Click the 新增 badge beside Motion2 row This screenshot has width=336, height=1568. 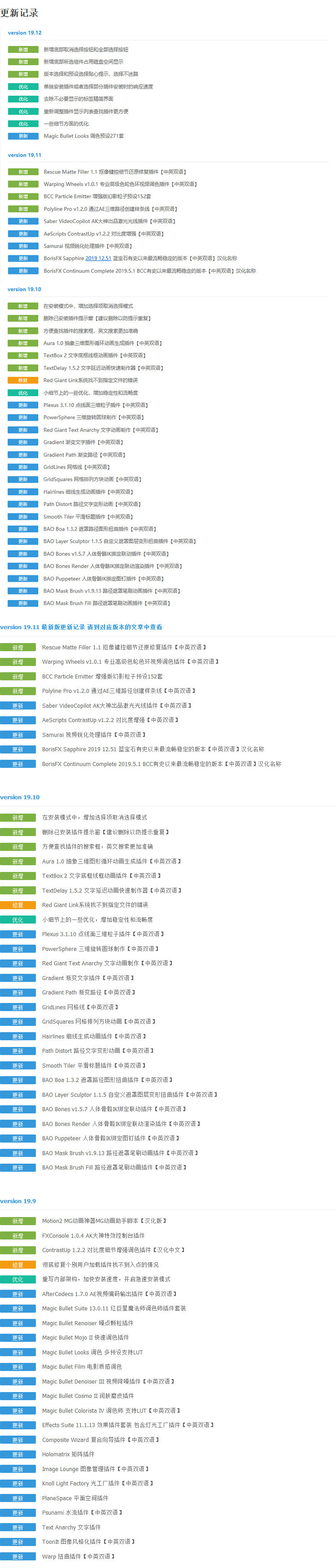[17, 1221]
